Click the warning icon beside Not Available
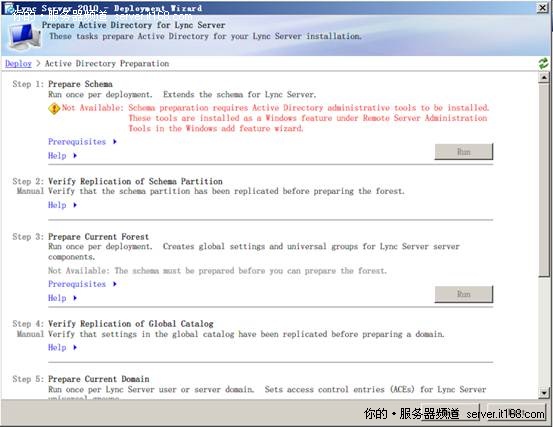553x427 pixels. coord(54,109)
